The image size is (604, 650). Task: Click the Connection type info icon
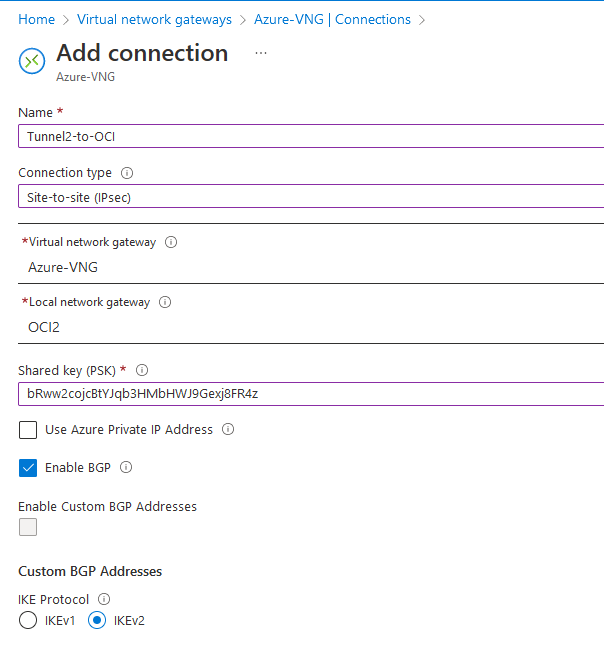click(127, 173)
